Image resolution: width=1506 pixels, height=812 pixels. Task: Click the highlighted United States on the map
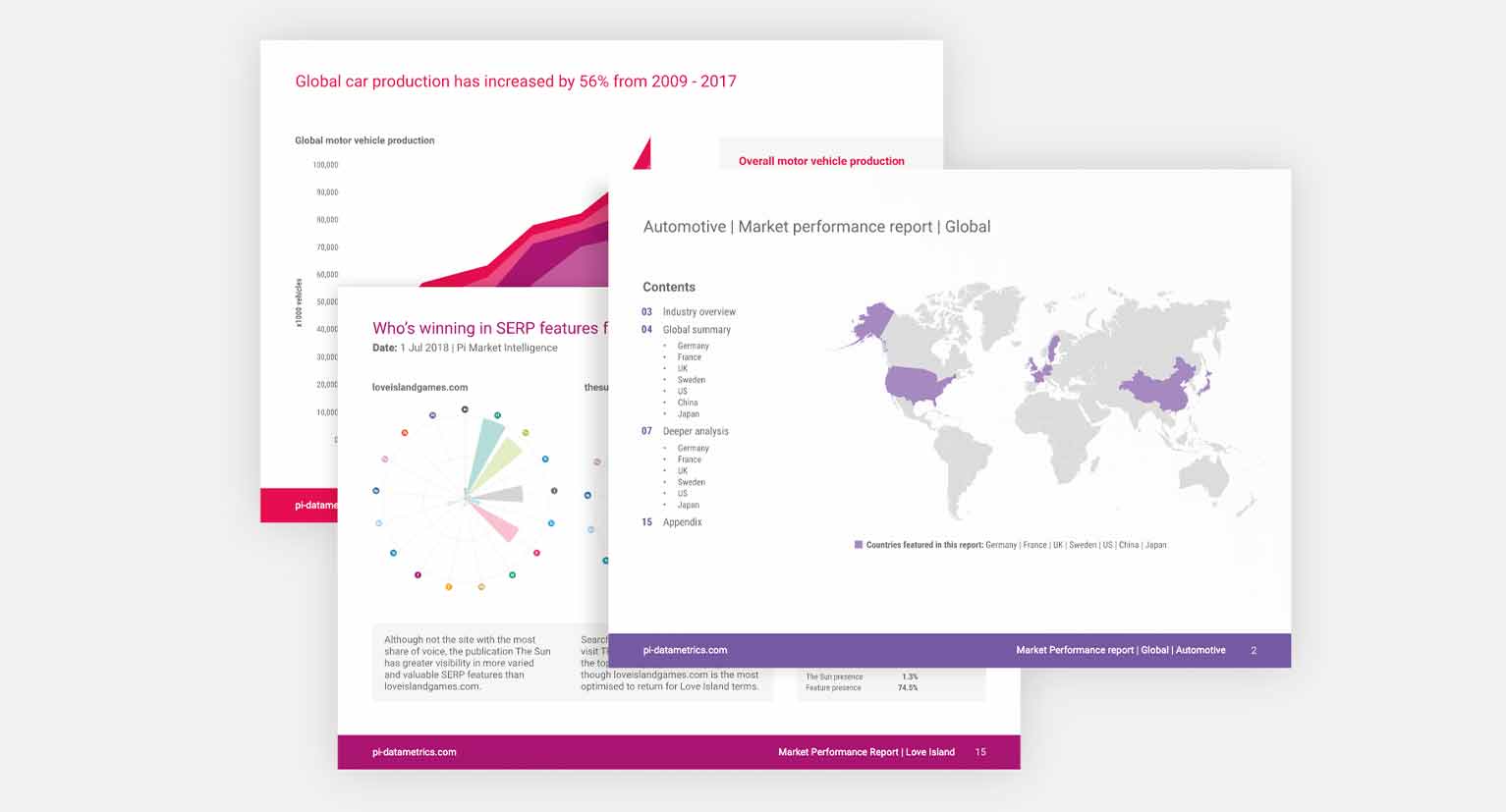tap(915, 383)
